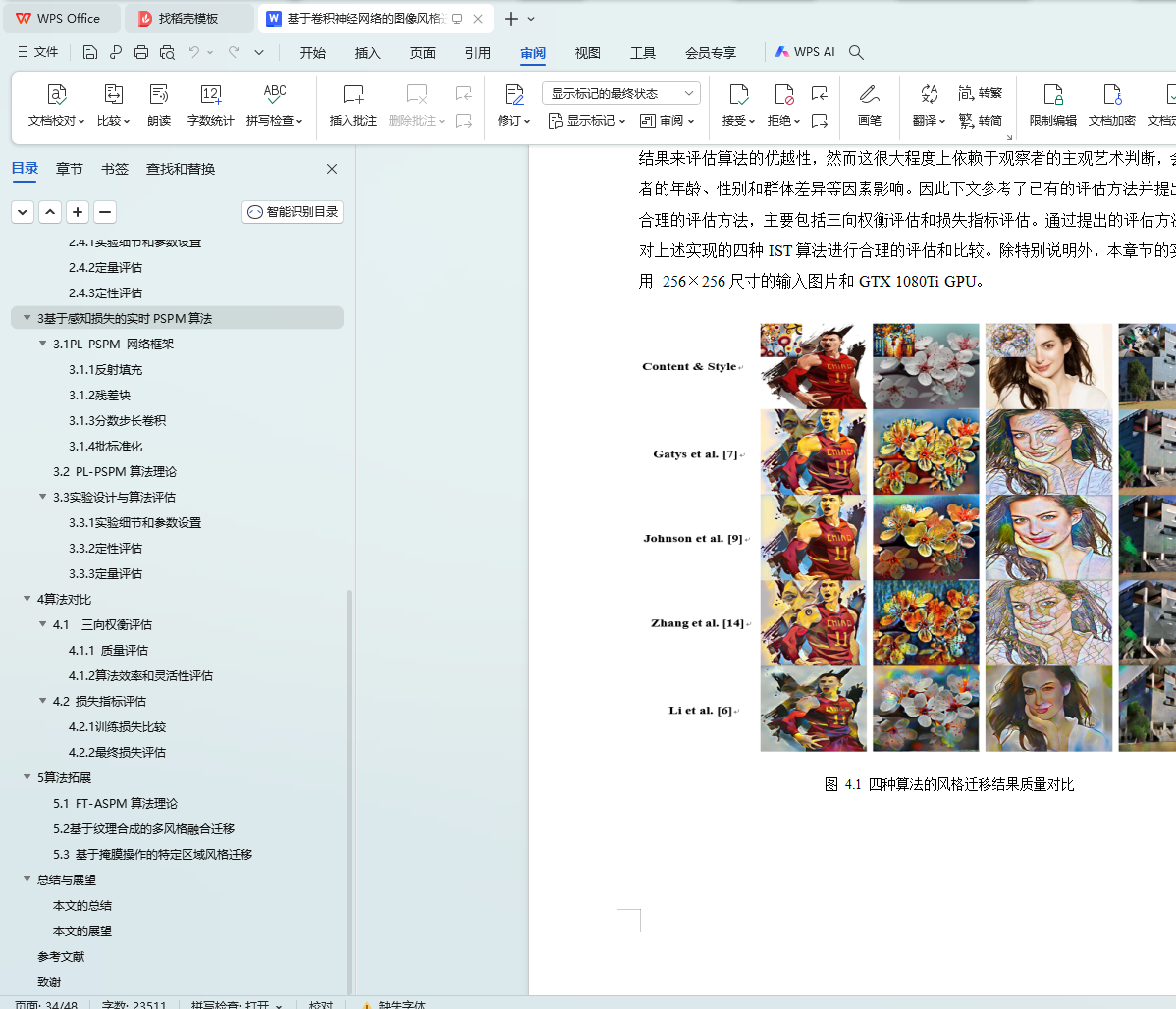Screen dimensions: 1176x1009
Task: Switch to 章节 pane tab
Action: click(x=69, y=169)
